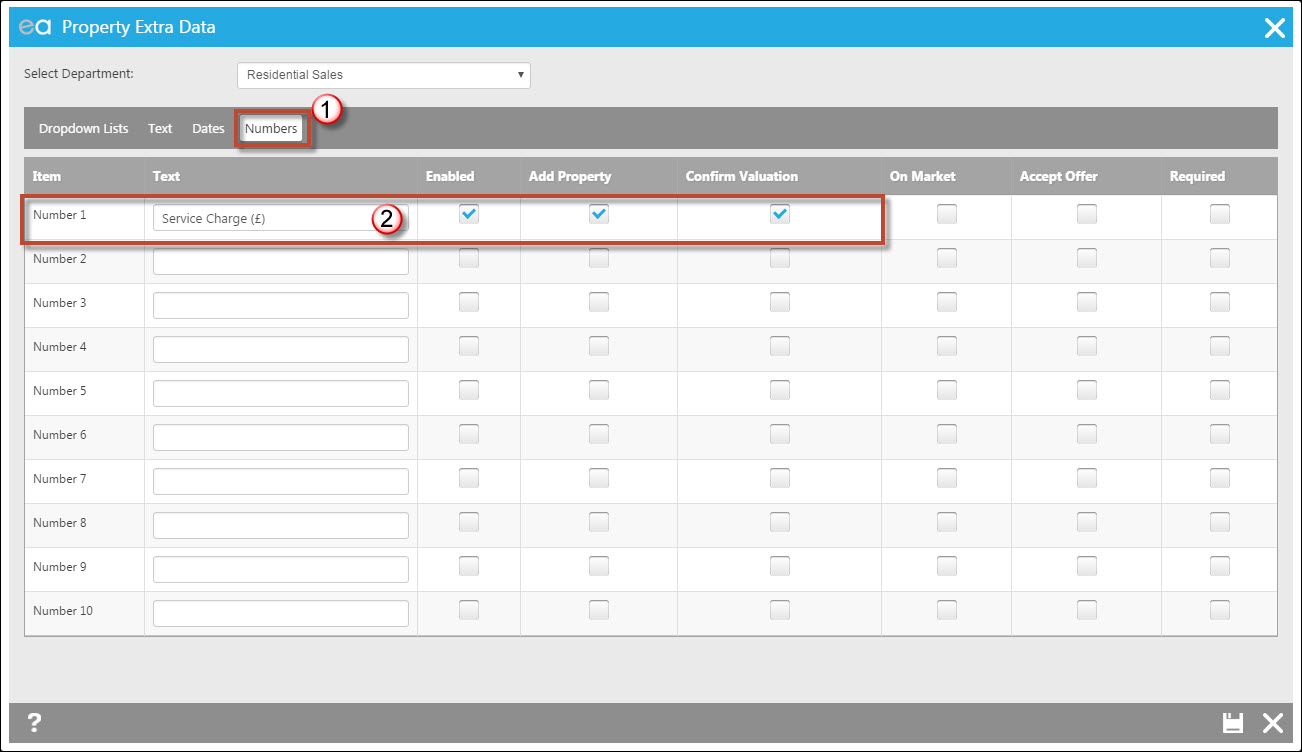
Task: Check Required for Number 7
Action: [1220, 478]
